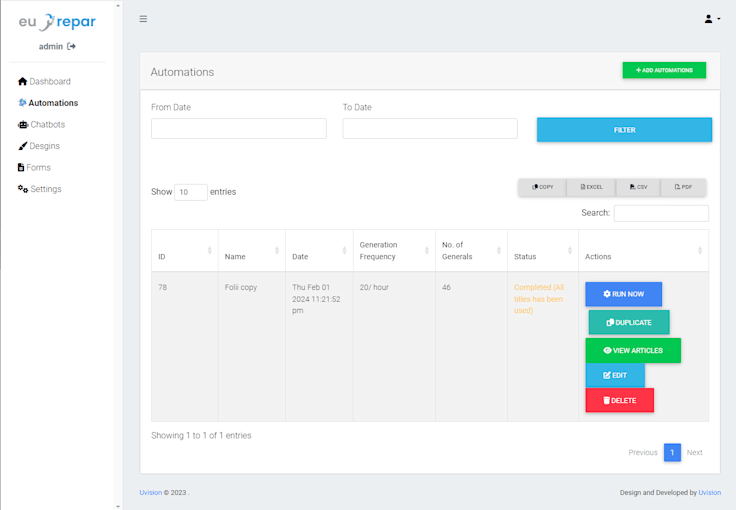Export table to CSV
Viewport: 736px width, 510px height.
[638, 187]
